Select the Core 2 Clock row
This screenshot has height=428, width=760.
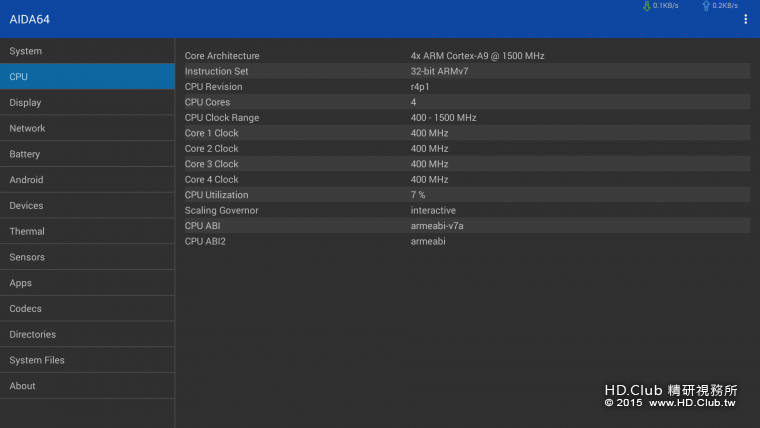tap(467, 148)
